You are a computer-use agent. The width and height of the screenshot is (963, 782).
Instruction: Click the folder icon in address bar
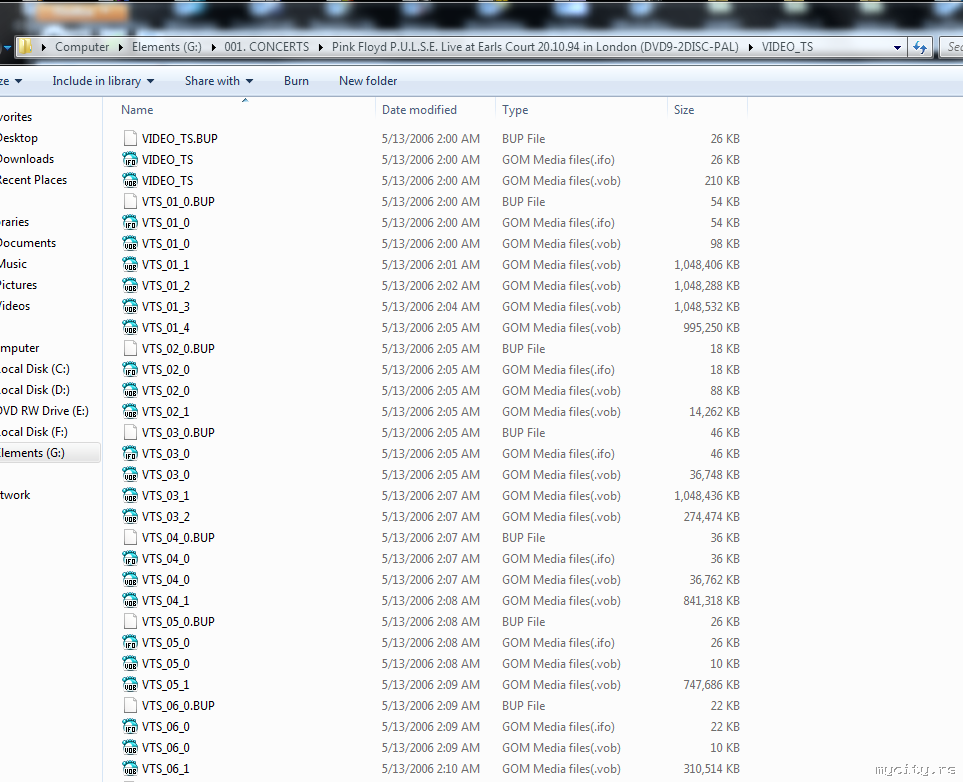(x=25, y=47)
